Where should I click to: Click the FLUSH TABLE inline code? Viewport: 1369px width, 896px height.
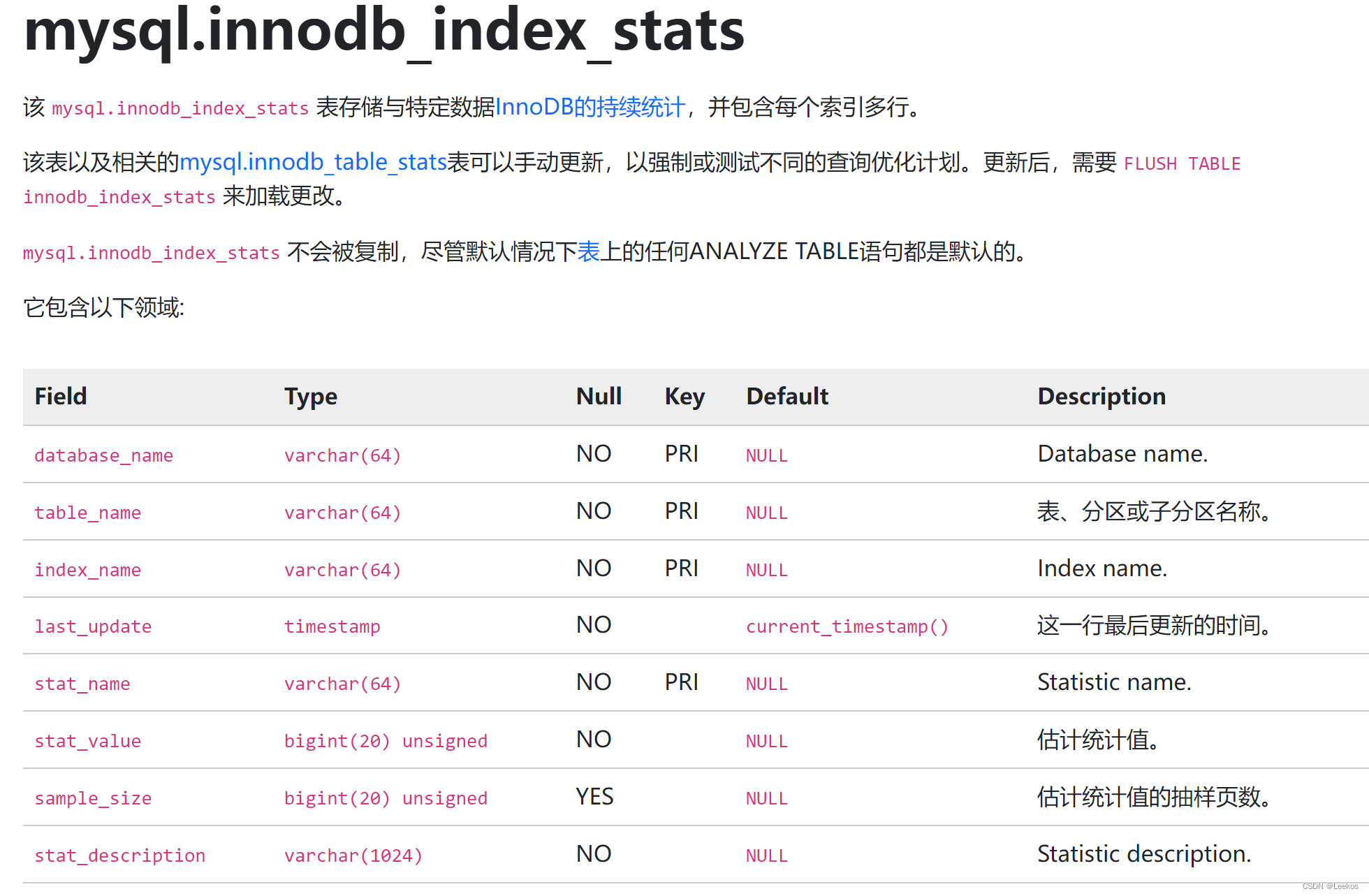[x=1182, y=163]
